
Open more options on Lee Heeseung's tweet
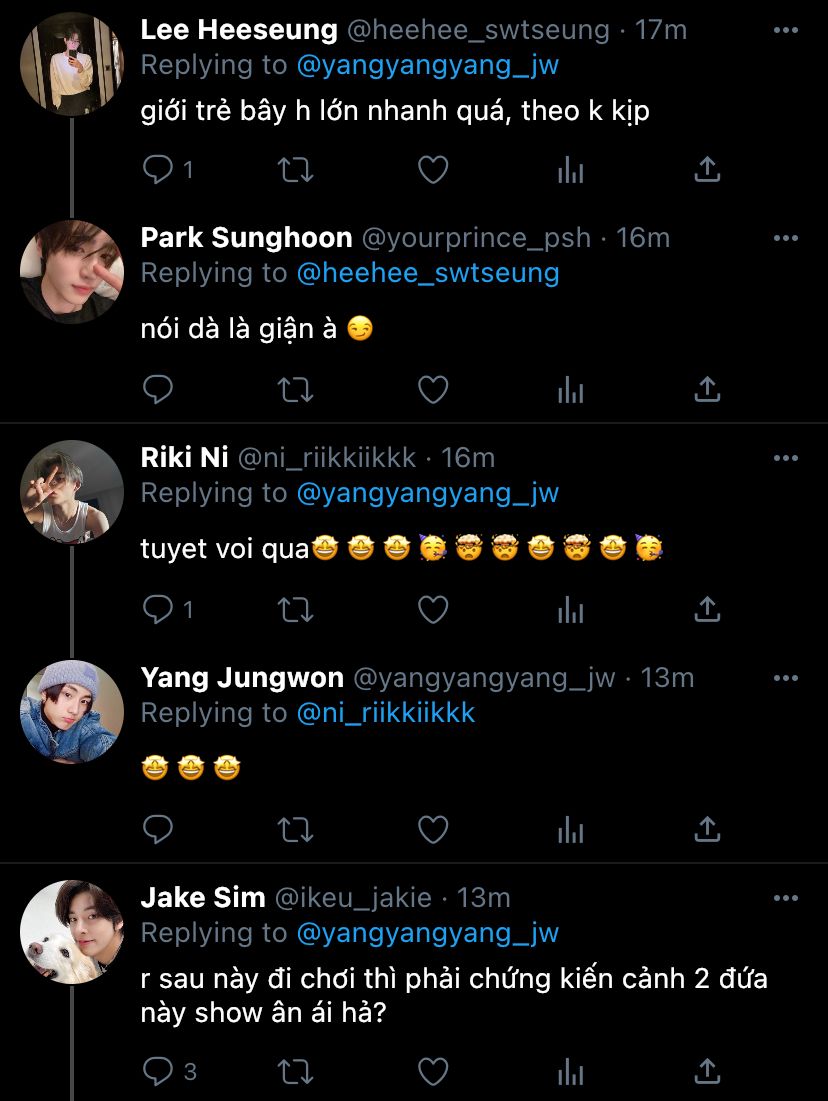point(786,30)
